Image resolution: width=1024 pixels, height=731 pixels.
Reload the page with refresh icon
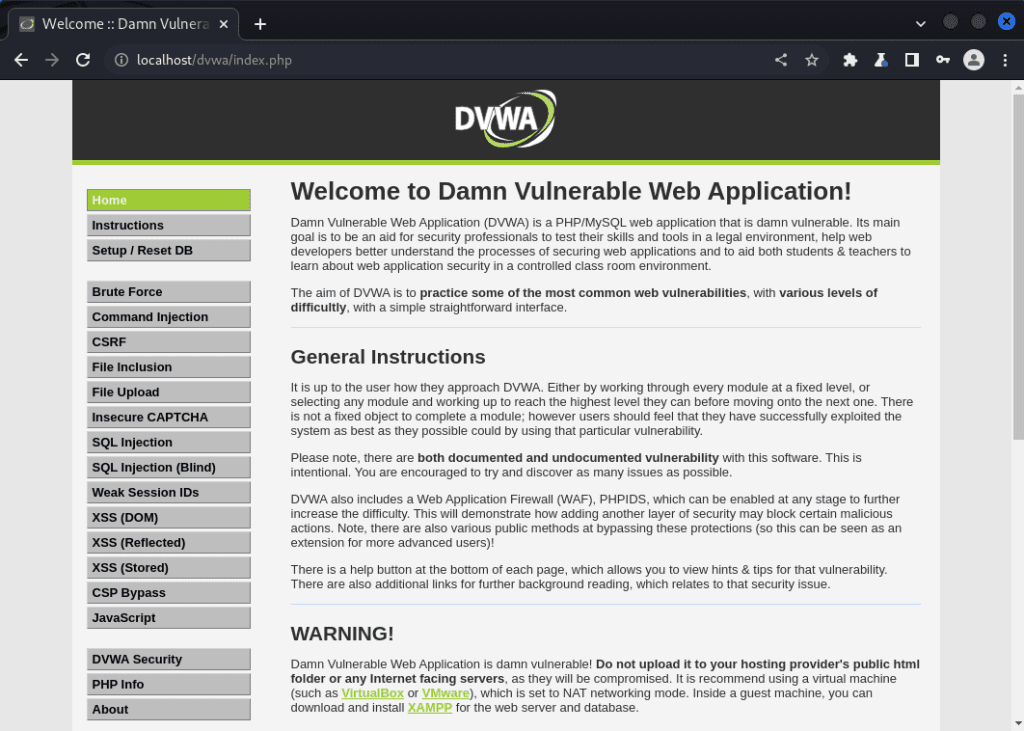pyautogui.click(x=83, y=60)
